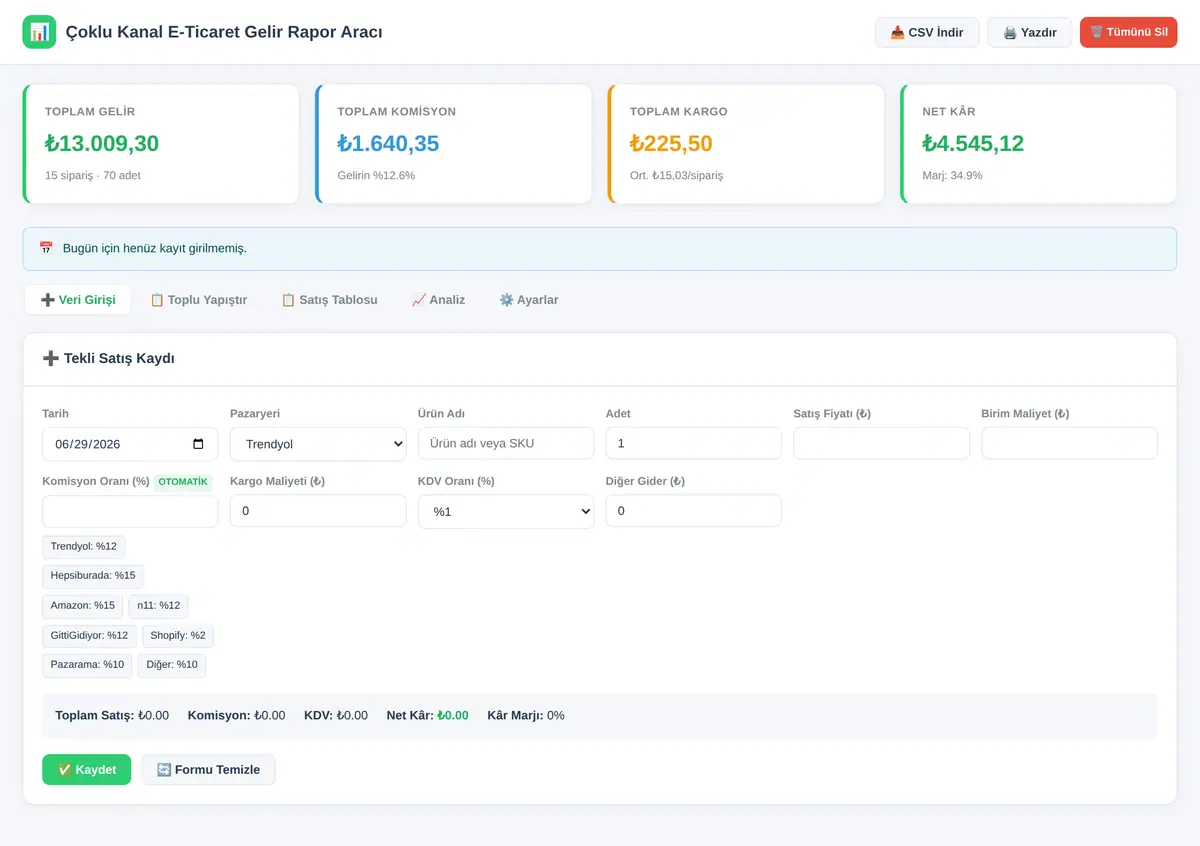Click the green chart app logo icon
This screenshot has width=1200, height=846.
click(x=39, y=32)
